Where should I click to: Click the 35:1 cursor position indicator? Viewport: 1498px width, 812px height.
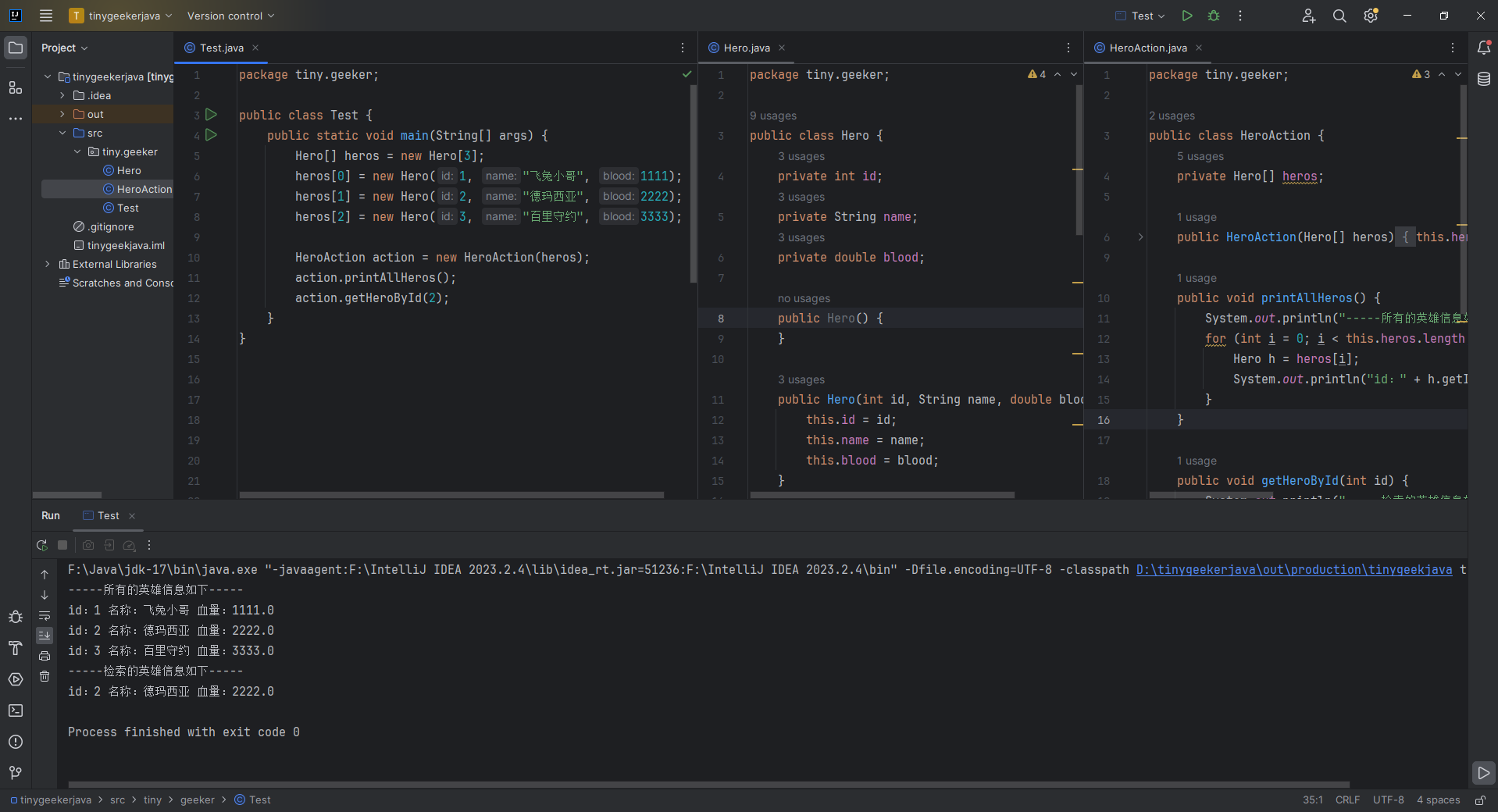coord(1312,800)
